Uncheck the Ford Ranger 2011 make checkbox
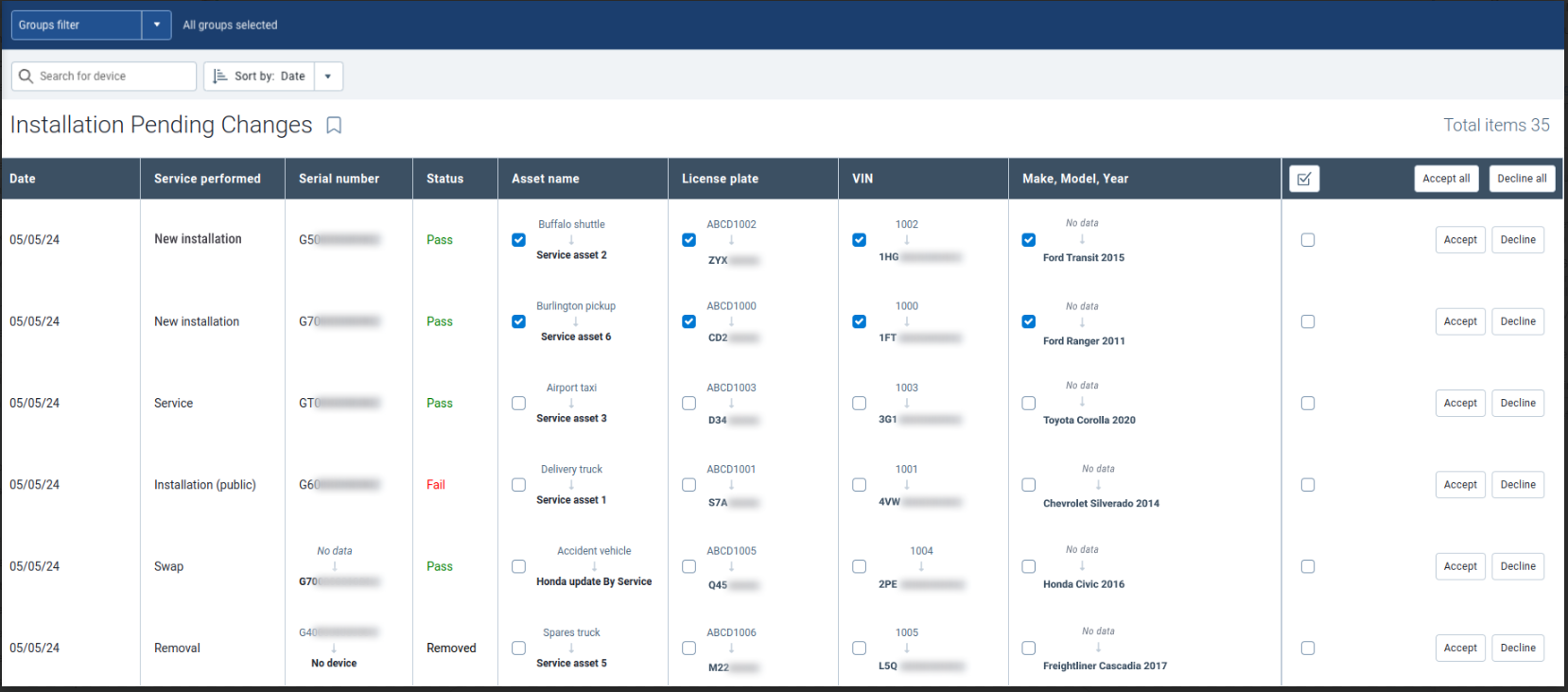The image size is (1568, 692). (1028, 321)
